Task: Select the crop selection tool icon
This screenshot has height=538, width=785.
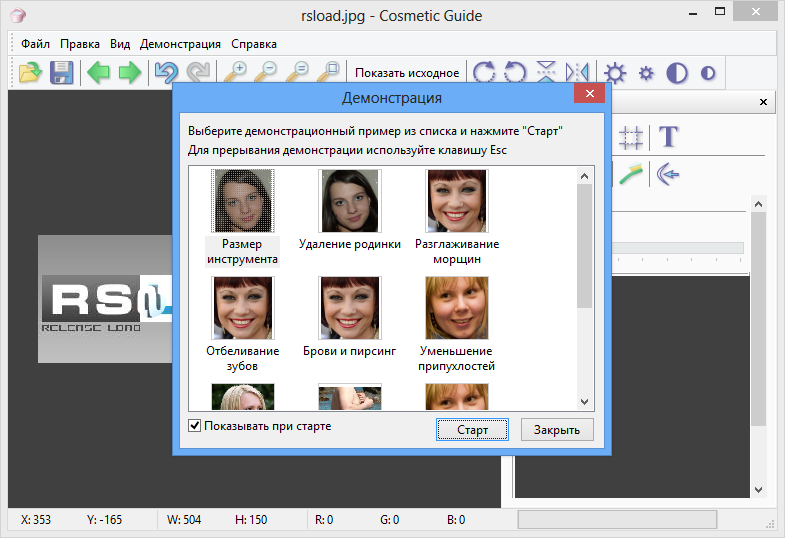Action: [630, 137]
